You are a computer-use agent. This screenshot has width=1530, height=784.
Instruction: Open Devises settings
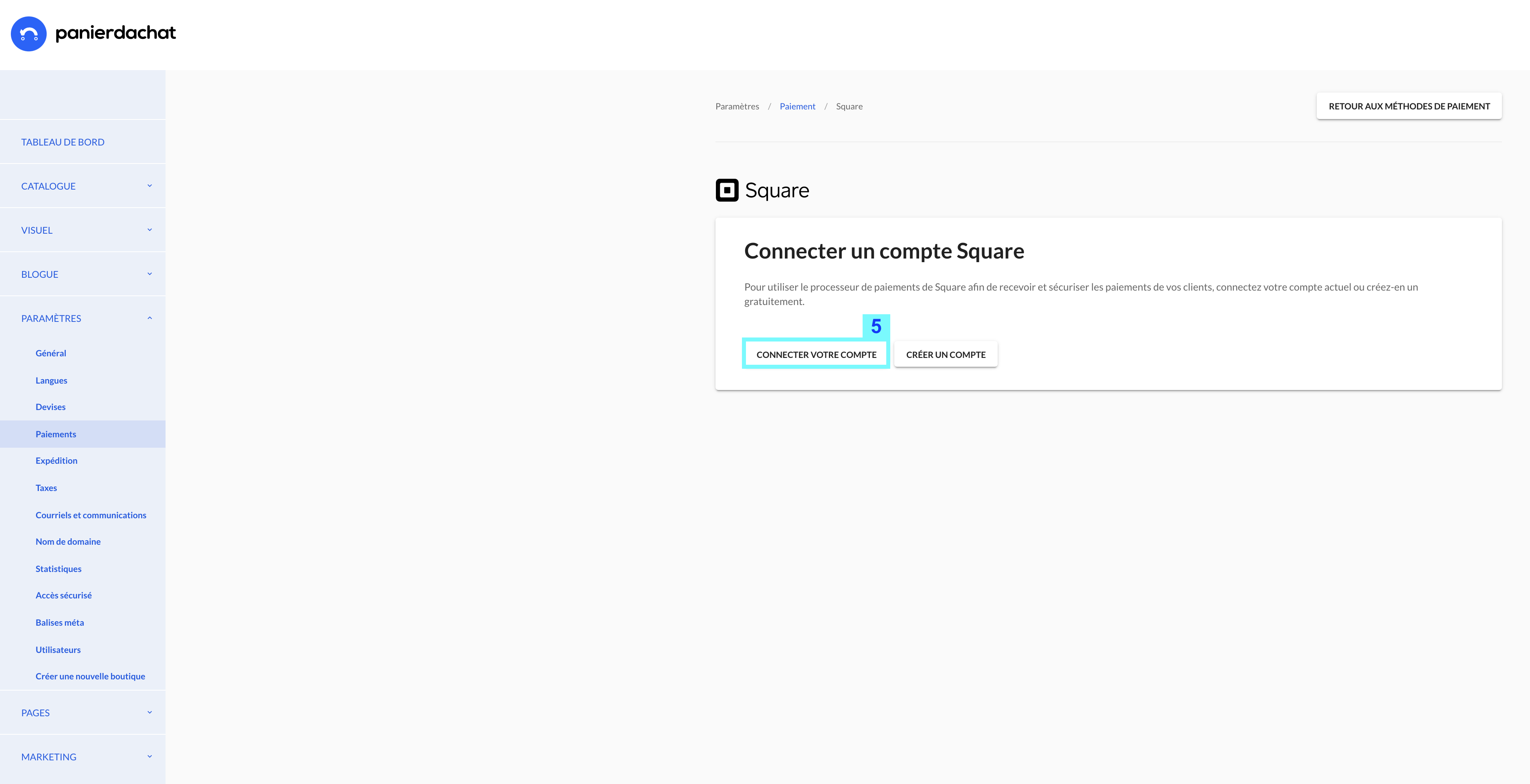[51, 407]
